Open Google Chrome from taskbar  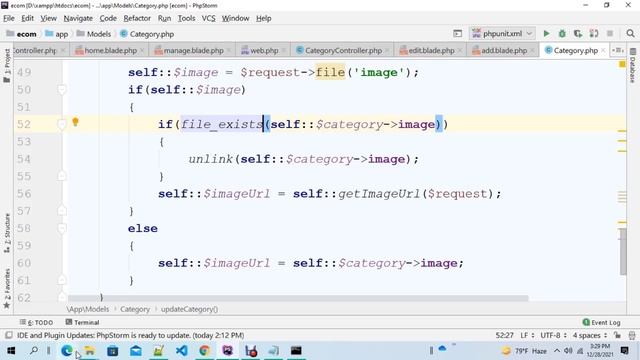click(204, 351)
